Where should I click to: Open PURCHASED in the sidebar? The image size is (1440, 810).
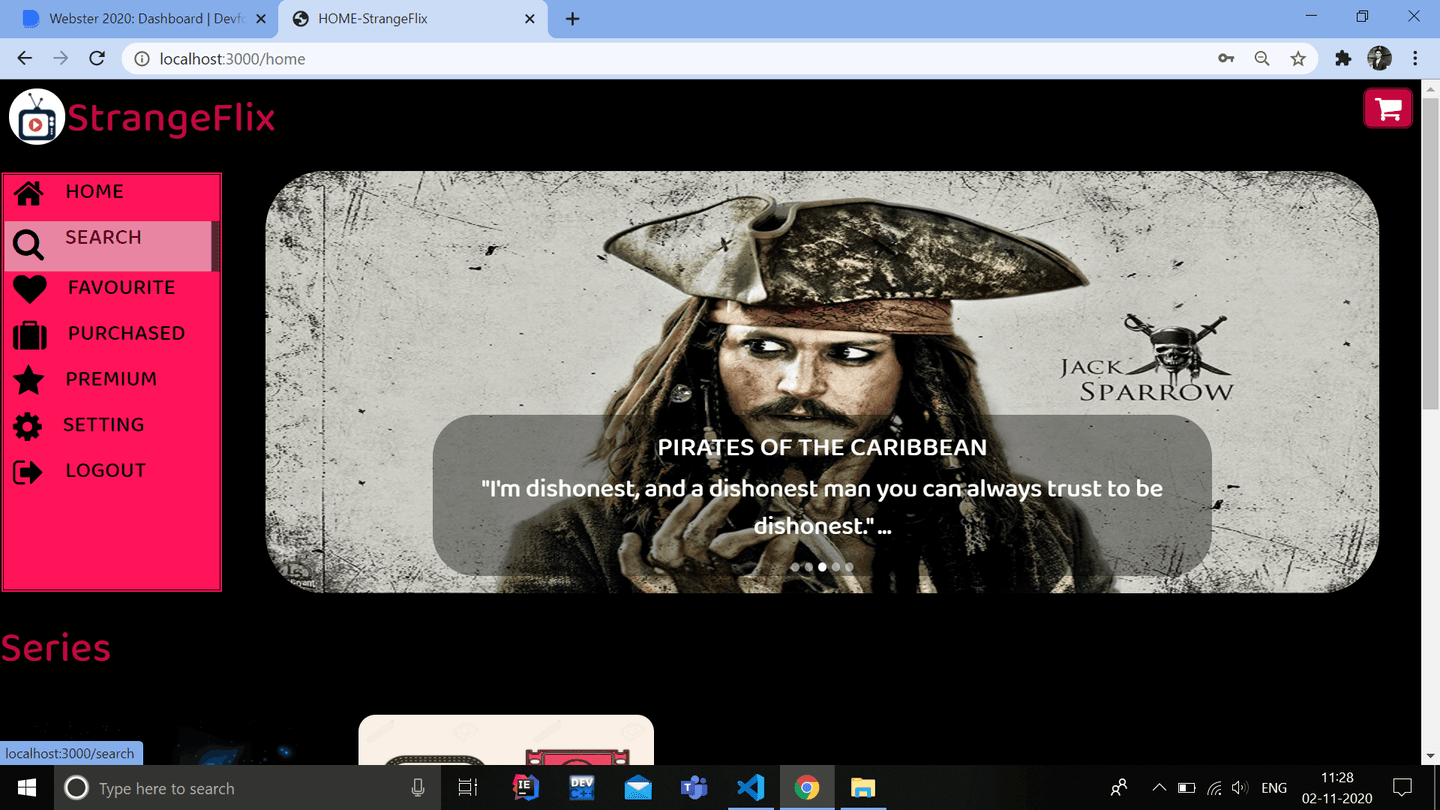126,333
